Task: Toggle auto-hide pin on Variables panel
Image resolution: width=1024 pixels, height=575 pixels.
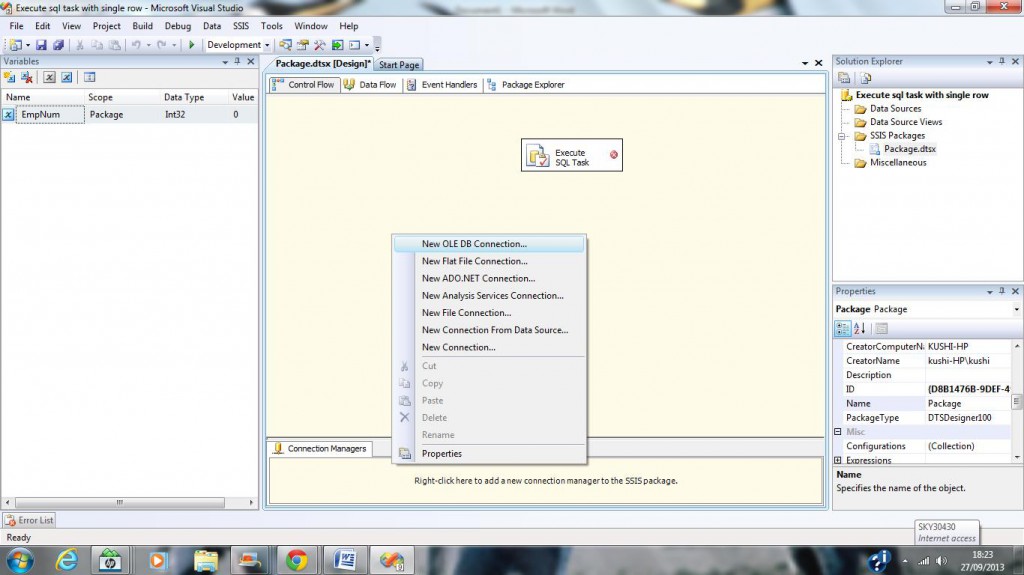Action: click(237, 61)
